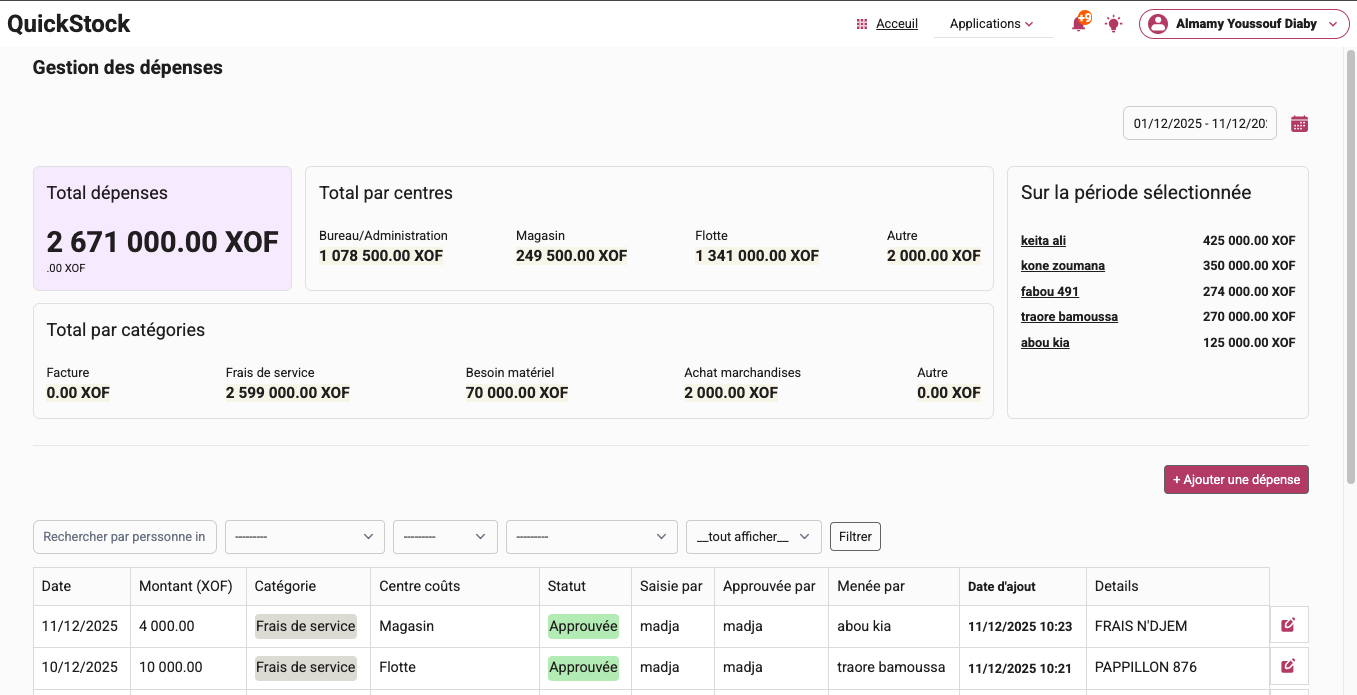The height and width of the screenshot is (695, 1357).
Task: Click the user avatar icon
Action: pyautogui.click(x=1158, y=24)
